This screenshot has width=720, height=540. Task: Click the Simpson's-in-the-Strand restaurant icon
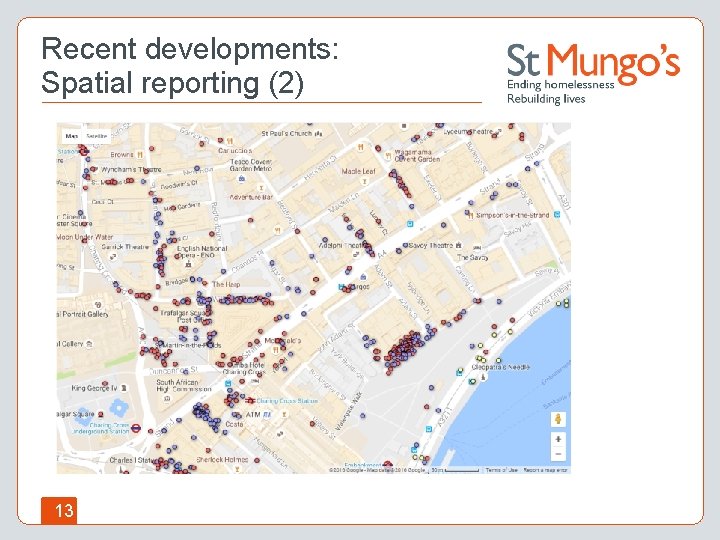471,214
